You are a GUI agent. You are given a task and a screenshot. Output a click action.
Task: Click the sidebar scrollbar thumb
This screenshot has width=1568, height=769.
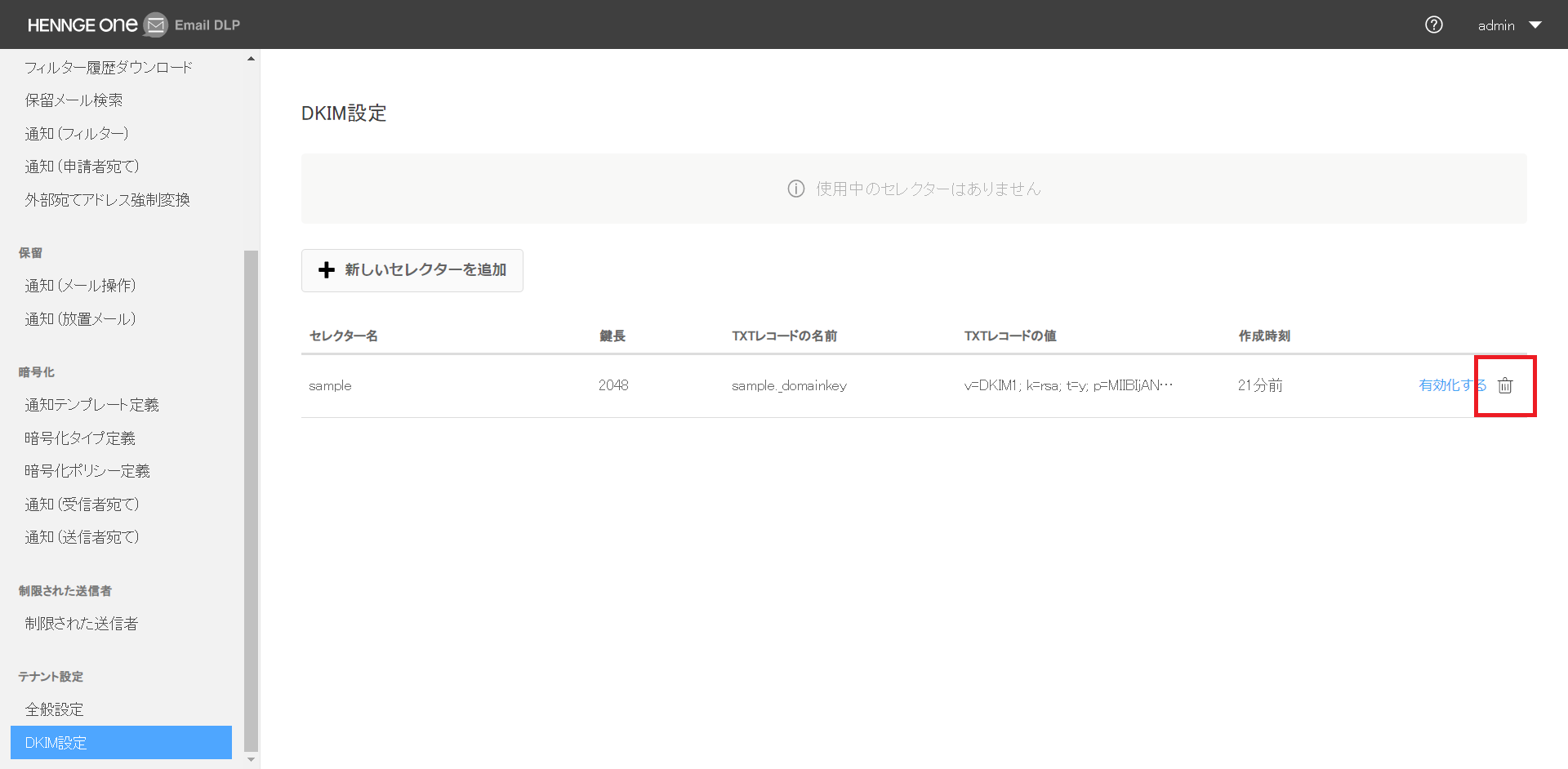coord(251,498)
